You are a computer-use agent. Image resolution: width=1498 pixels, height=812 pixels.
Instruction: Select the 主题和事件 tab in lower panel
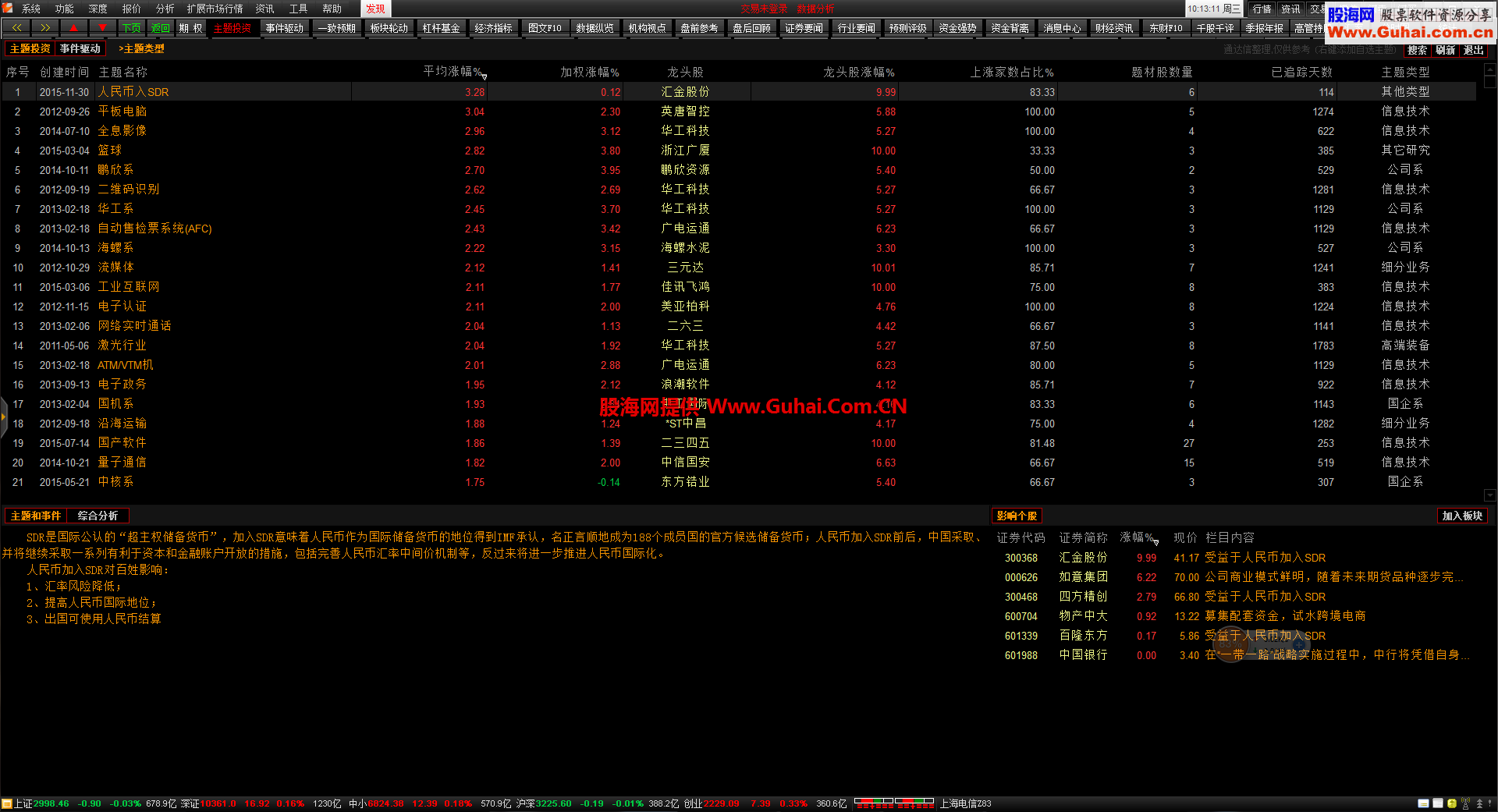[x=36, y=516]
